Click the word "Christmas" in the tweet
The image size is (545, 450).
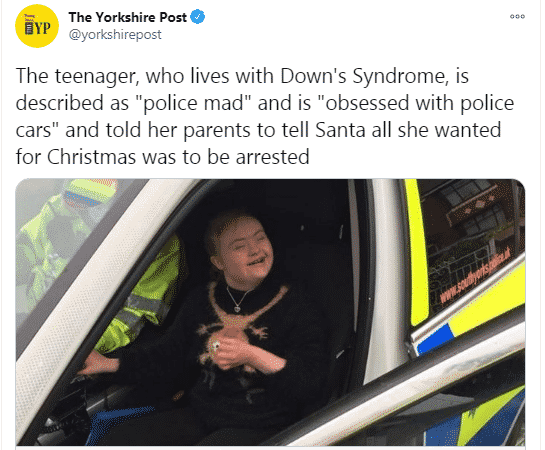click(x=91, y=157)
